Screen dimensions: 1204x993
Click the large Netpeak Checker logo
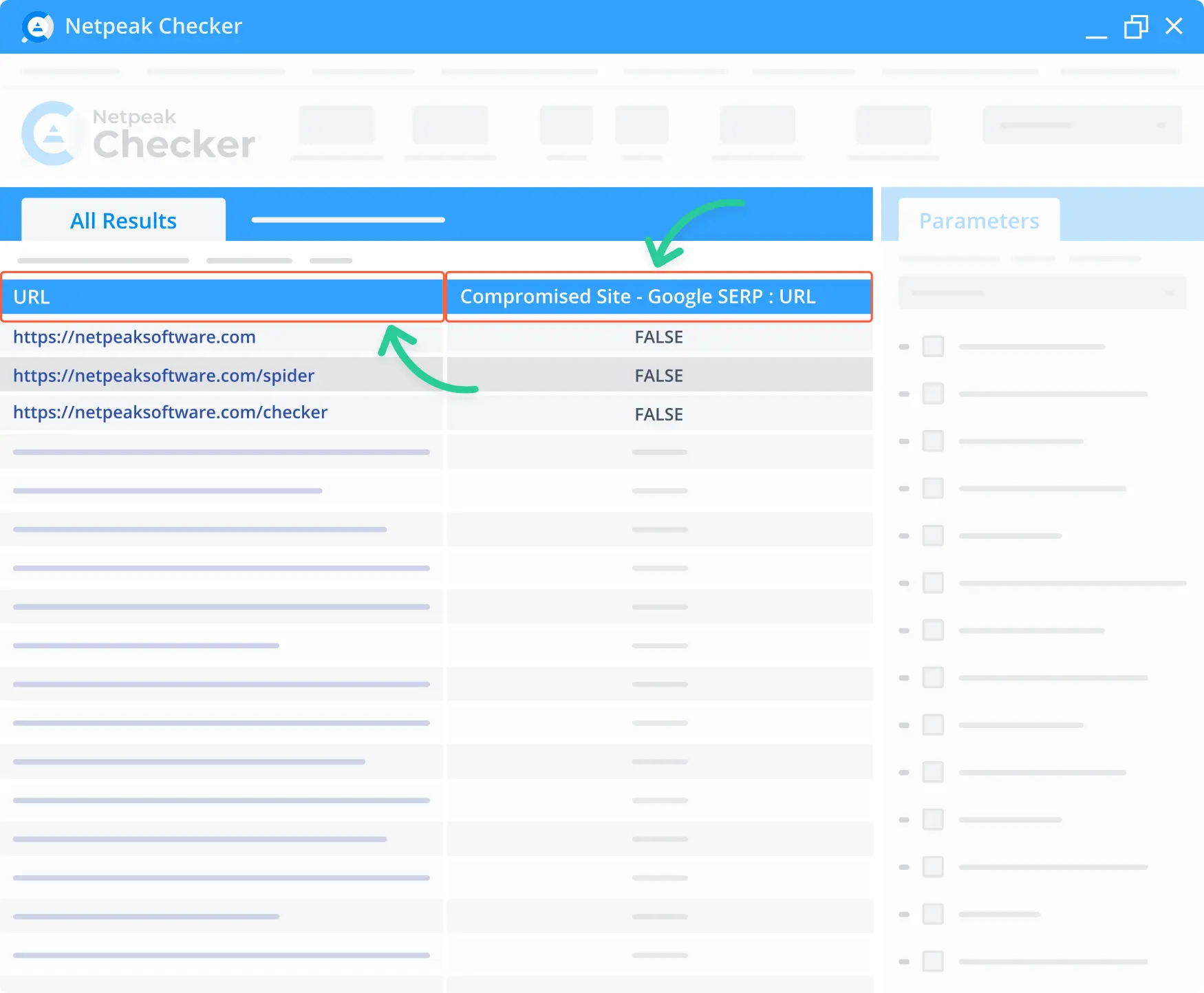[x=138, y=134]
